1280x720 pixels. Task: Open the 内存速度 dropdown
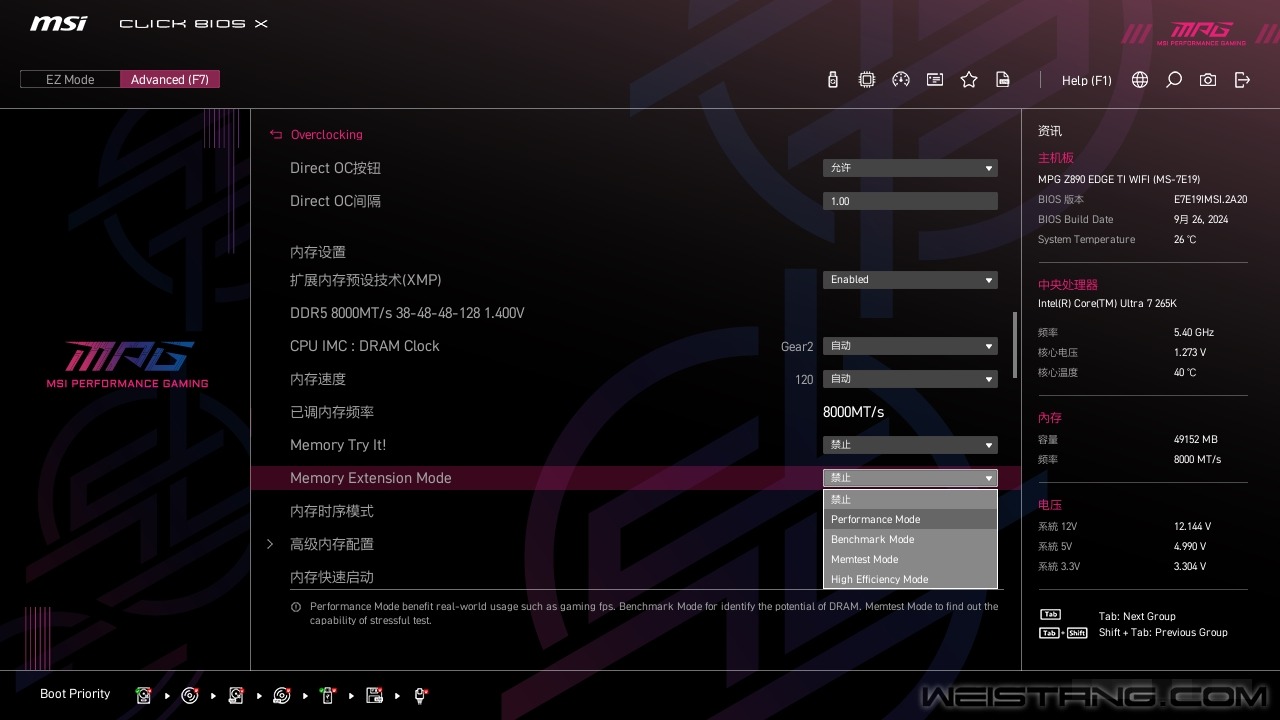[x=910, y=379]
